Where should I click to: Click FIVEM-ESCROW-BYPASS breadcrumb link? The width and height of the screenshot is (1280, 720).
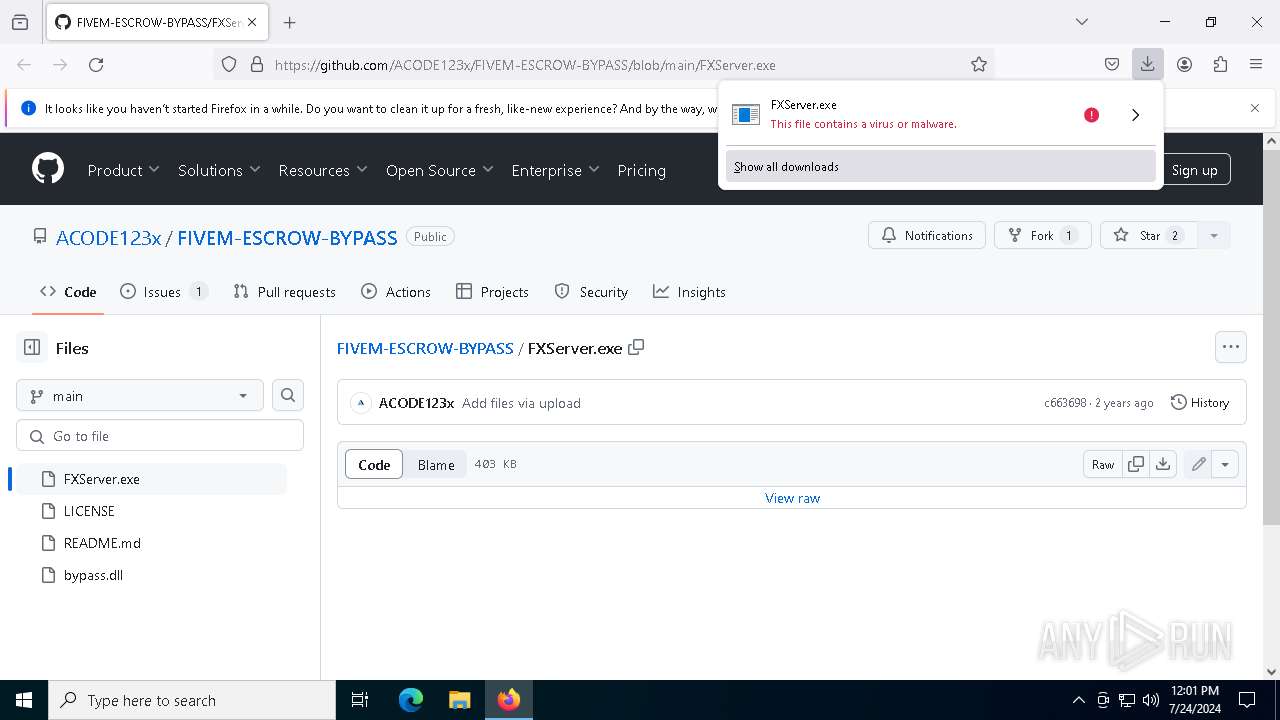click(x=425, y=349)
